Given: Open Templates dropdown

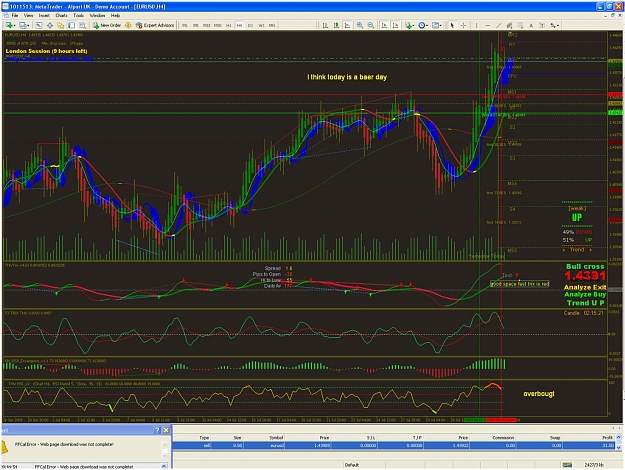Looking at the screenshot, I should [436, 25].
